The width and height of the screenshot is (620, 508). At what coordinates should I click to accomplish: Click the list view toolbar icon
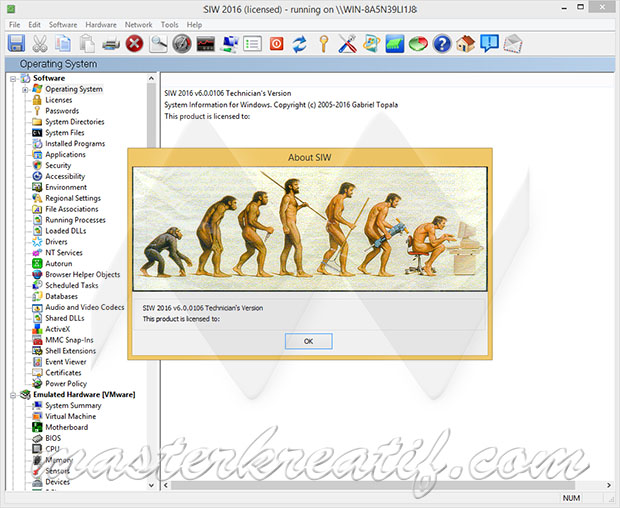click(253, 43)
